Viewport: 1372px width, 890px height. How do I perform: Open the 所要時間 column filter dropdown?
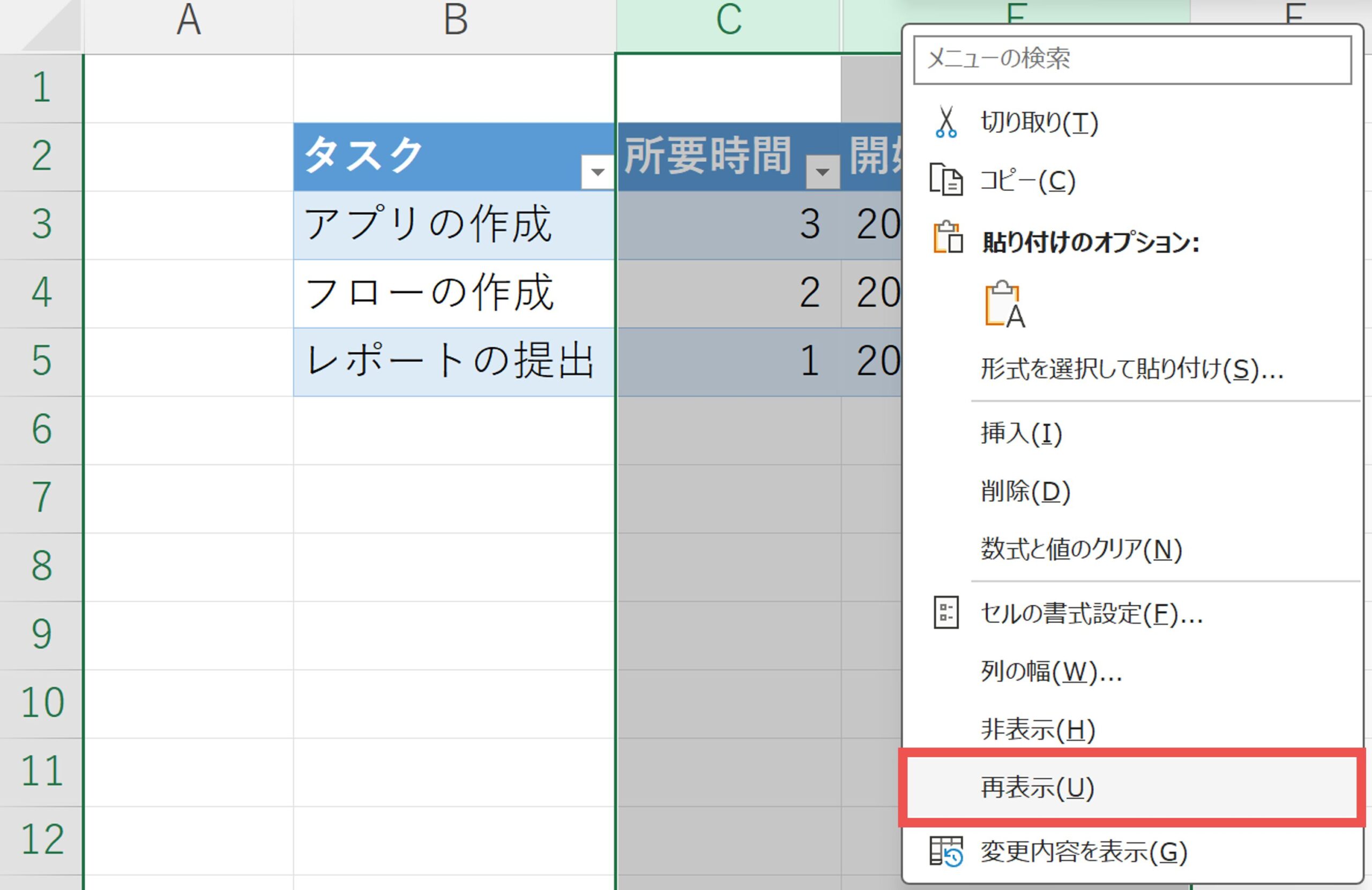point(822,172)
